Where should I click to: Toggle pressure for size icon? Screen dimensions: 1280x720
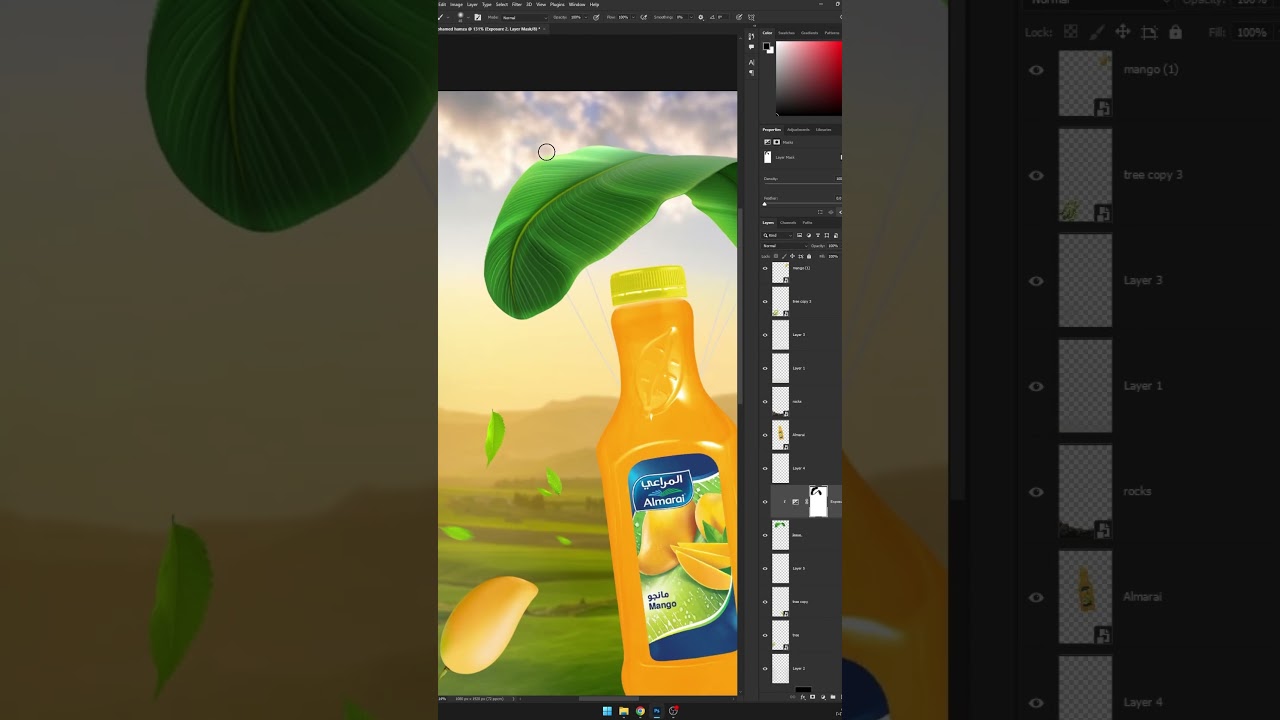[x=739, y=17]
